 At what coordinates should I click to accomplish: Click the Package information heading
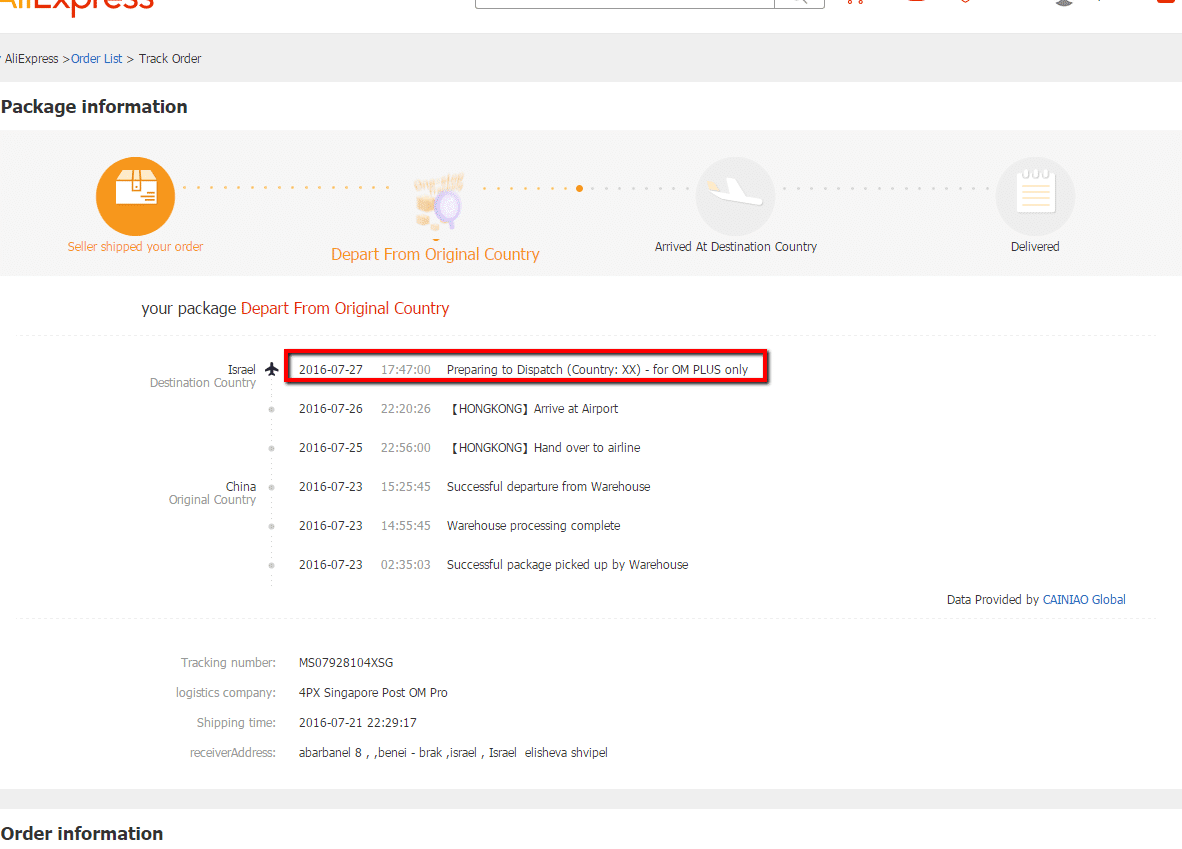94,107
